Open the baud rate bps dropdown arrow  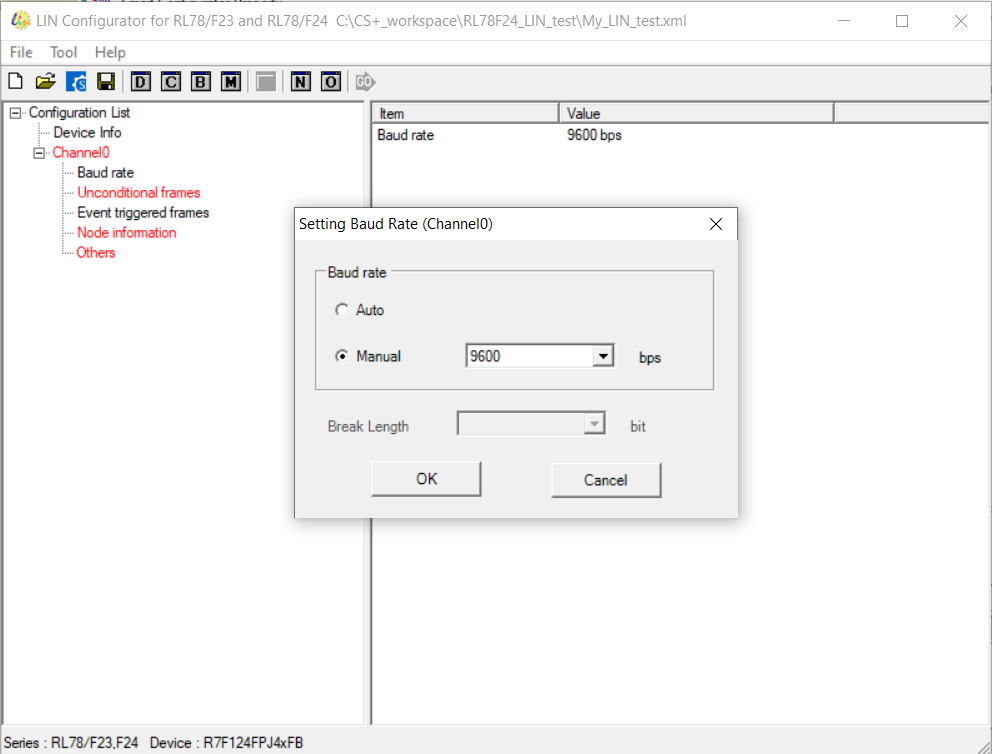[x=604, y=356]
